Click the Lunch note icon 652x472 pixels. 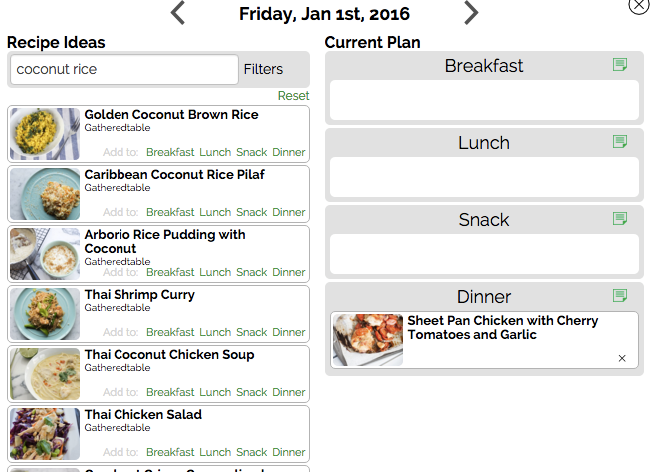[620, 142]
